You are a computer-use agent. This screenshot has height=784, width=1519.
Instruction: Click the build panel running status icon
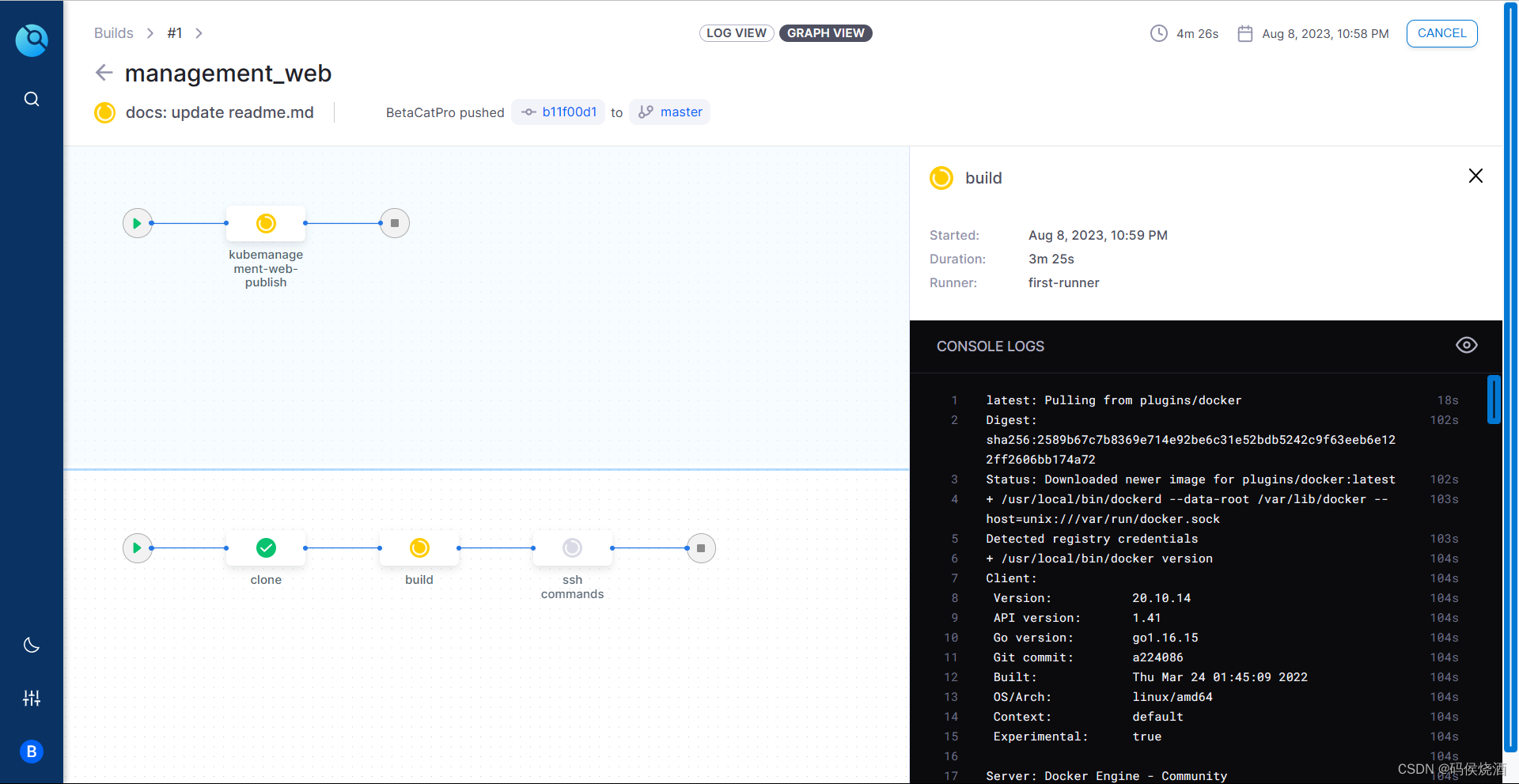pos(941,178)
